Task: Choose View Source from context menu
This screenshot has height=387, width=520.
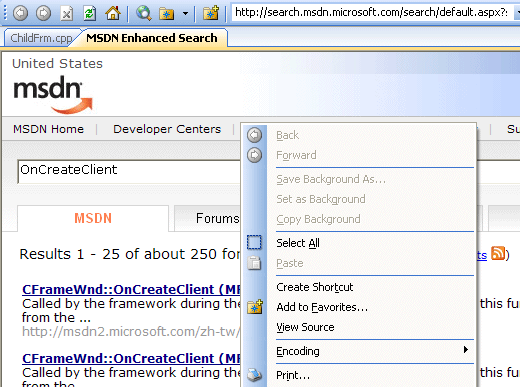Action: click(x=360, y=327)
